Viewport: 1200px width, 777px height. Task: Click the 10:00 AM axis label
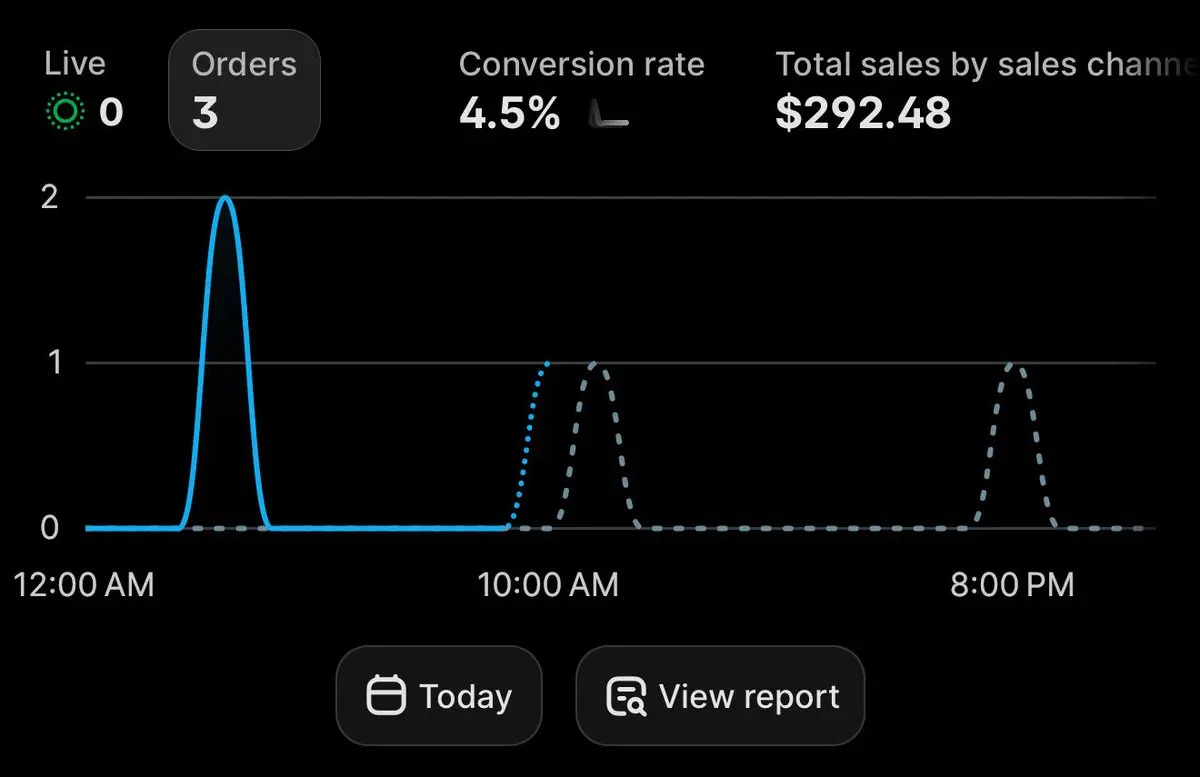point(548,584)
